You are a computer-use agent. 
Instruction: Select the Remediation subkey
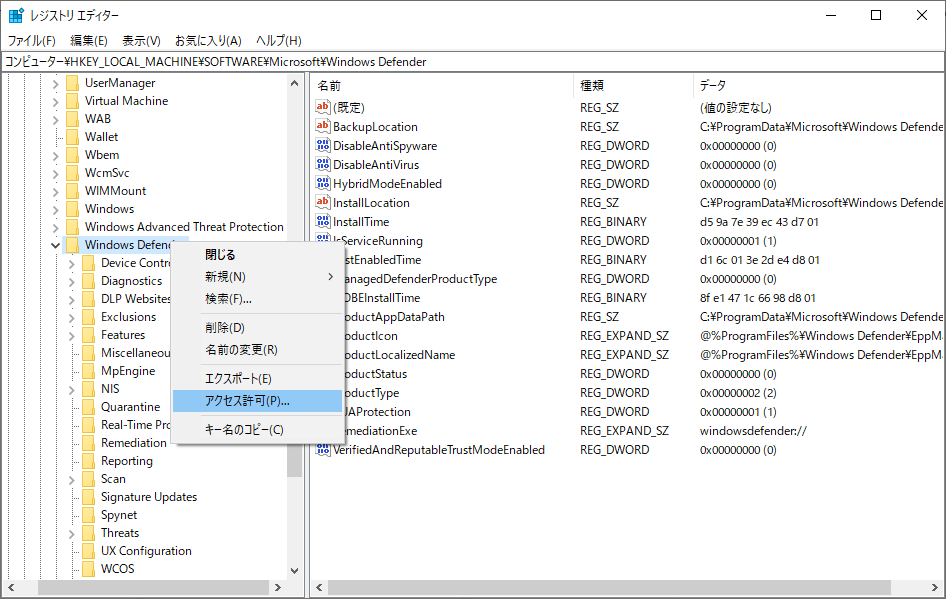pyautogui.click(x=134, y=443)
